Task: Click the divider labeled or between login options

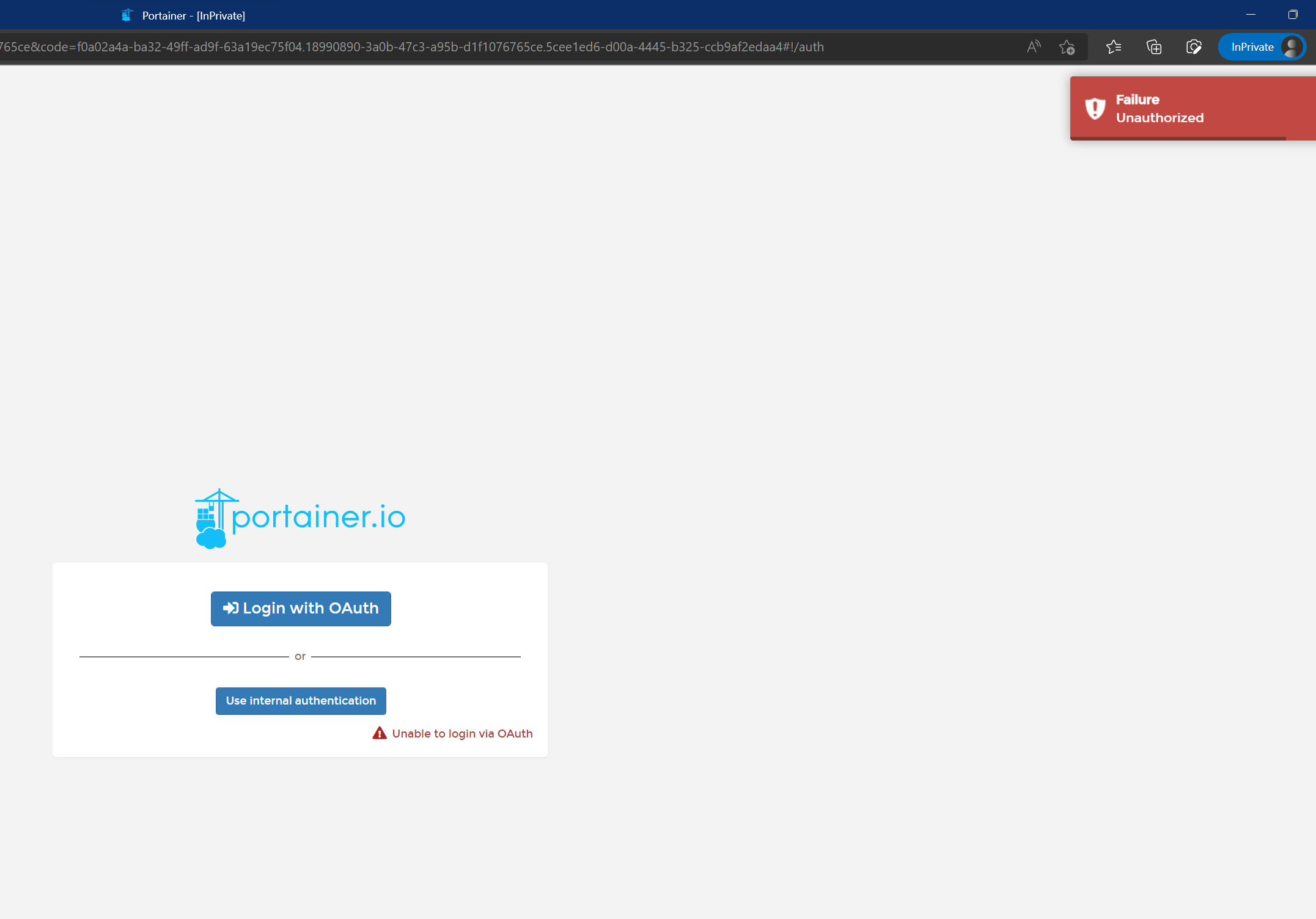Action: click(x=300, y=656)
